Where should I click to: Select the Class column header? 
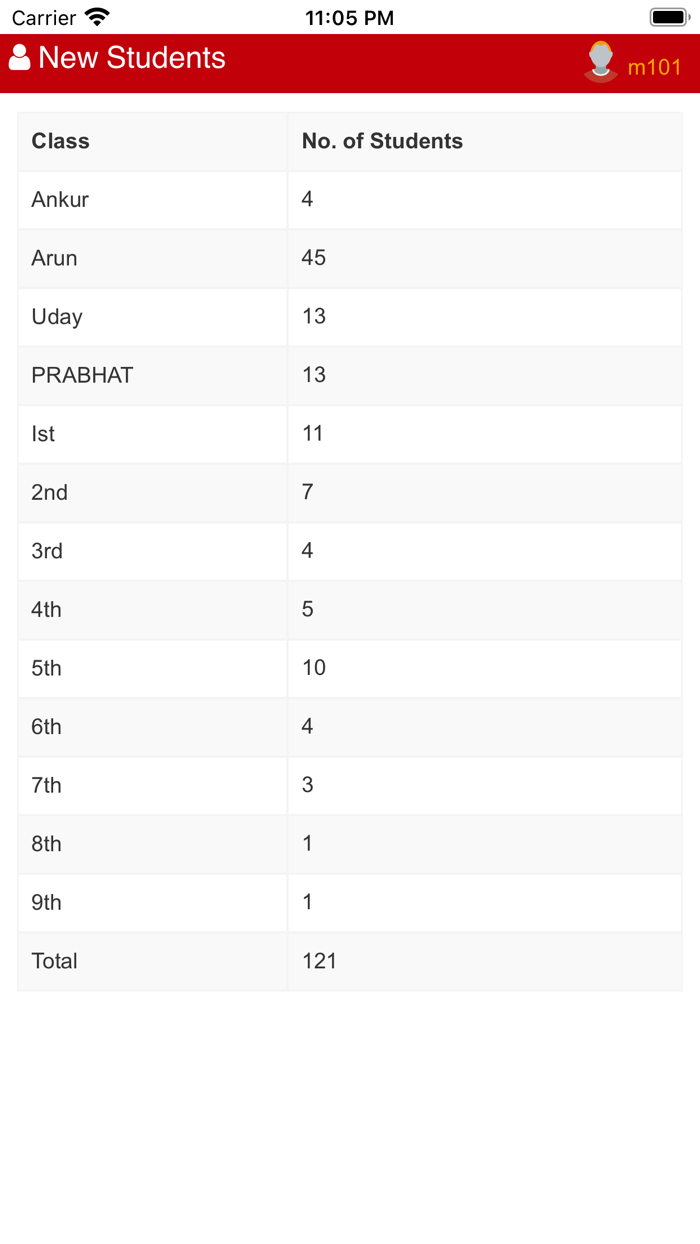61,141
